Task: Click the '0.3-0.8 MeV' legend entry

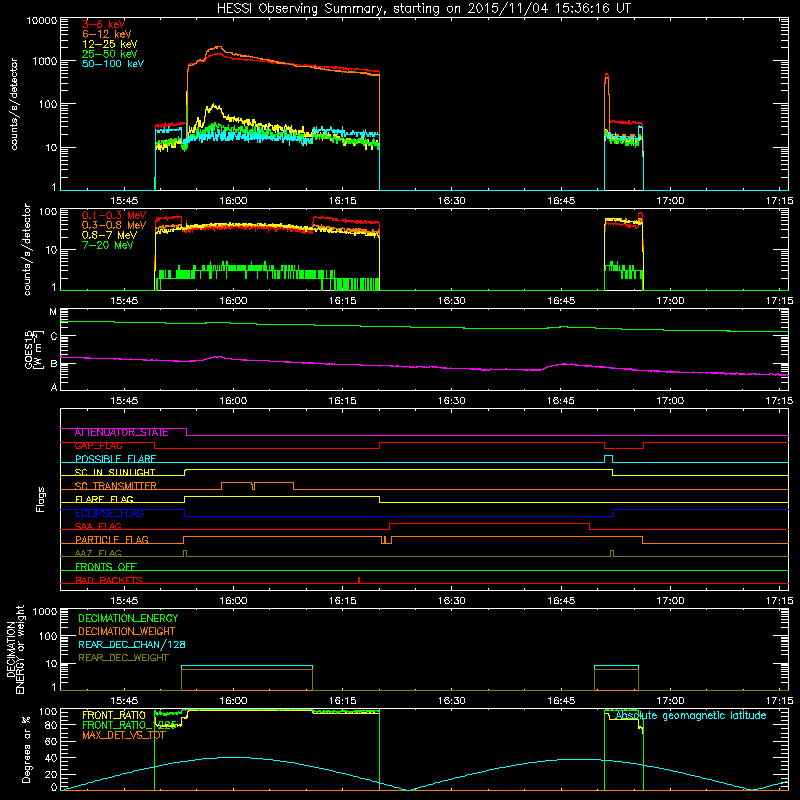Action: 114,225
